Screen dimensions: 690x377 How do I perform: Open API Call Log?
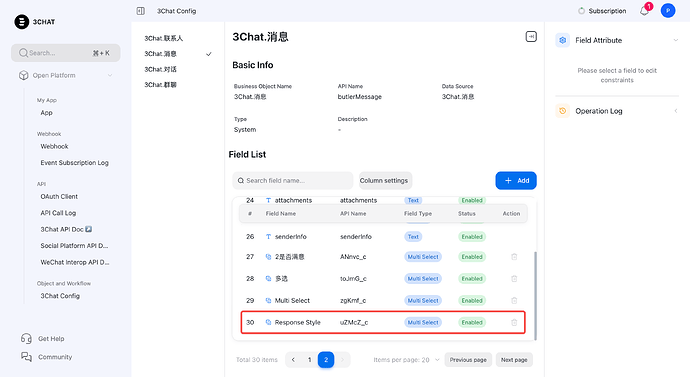tap(58, 212)
